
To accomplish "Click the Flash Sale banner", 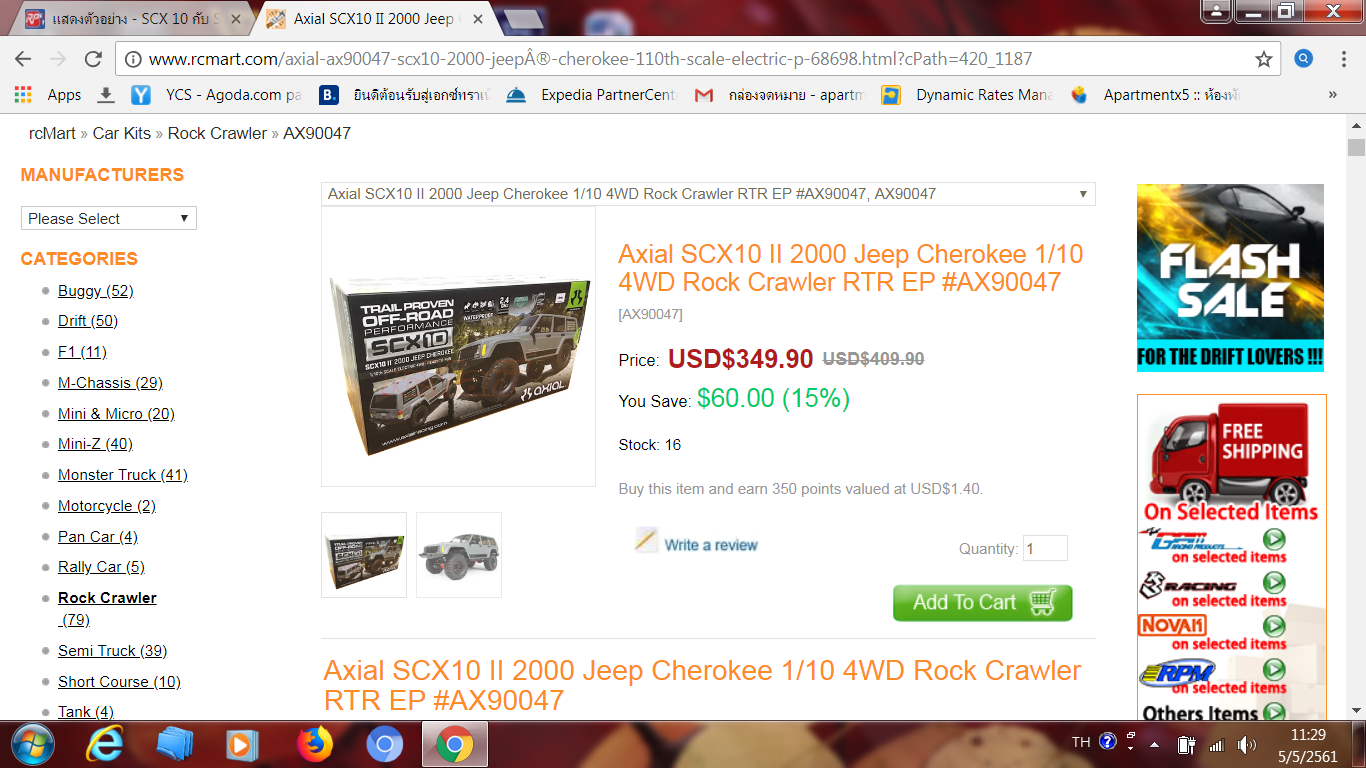I will [x=1230, y=278].
